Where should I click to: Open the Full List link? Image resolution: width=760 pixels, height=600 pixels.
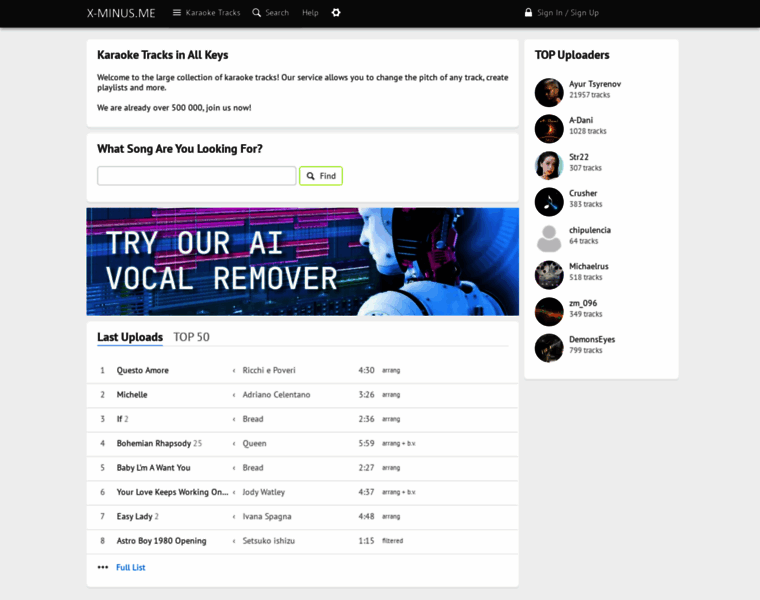[x=130, y=567]
